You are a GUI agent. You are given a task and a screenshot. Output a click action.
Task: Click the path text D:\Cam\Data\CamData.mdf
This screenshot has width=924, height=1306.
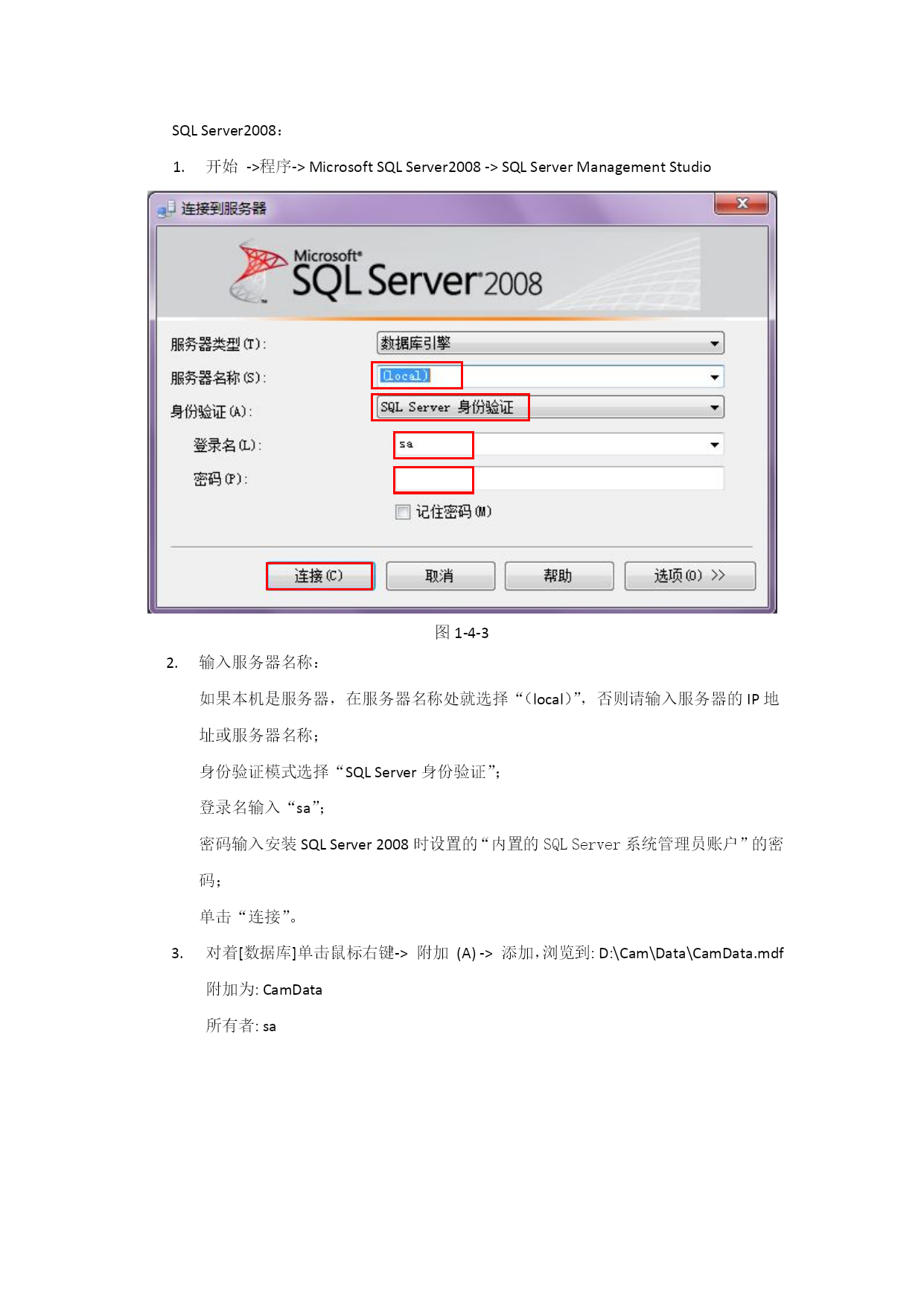[691, 953]
